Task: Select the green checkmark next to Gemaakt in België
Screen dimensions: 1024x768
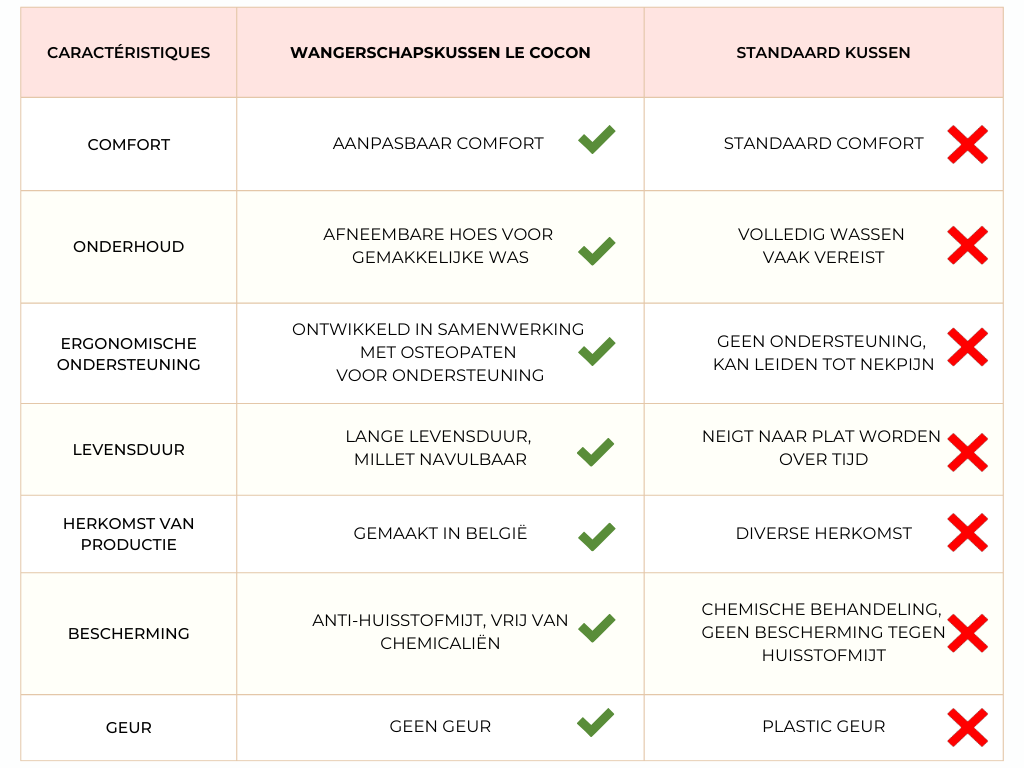Action: point(596,536)
